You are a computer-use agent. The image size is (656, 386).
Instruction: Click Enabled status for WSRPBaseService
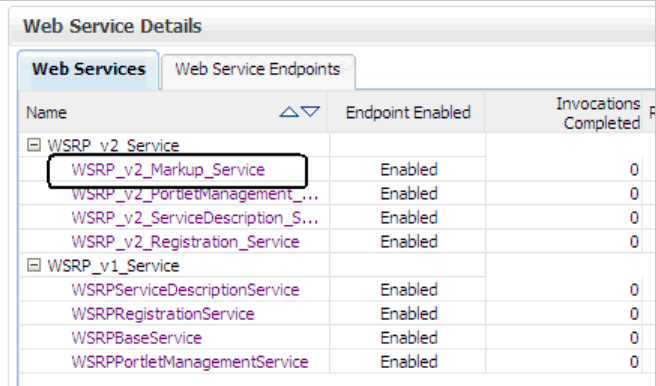409,338
